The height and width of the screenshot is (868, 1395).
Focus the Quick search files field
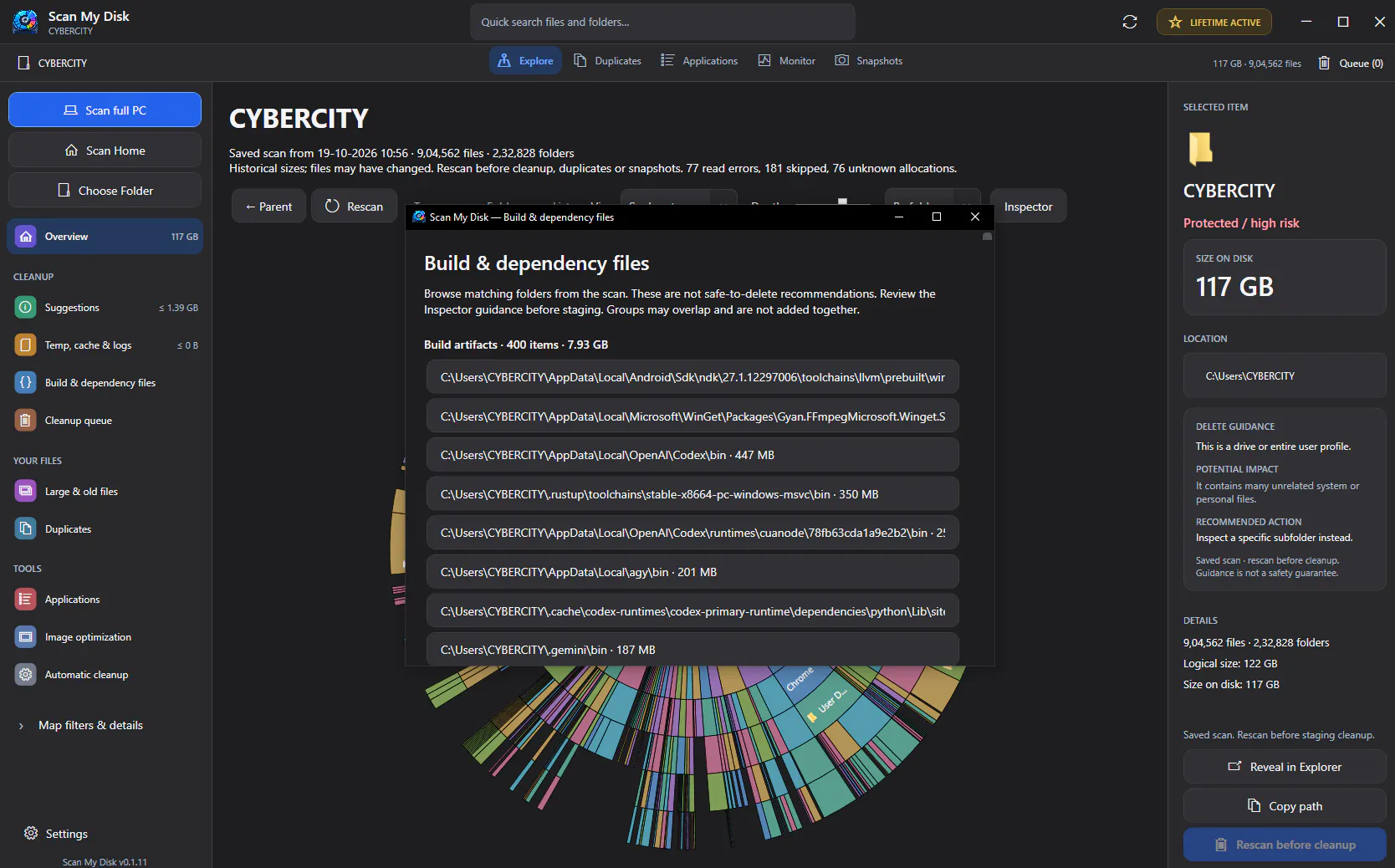tap(662, 22)
